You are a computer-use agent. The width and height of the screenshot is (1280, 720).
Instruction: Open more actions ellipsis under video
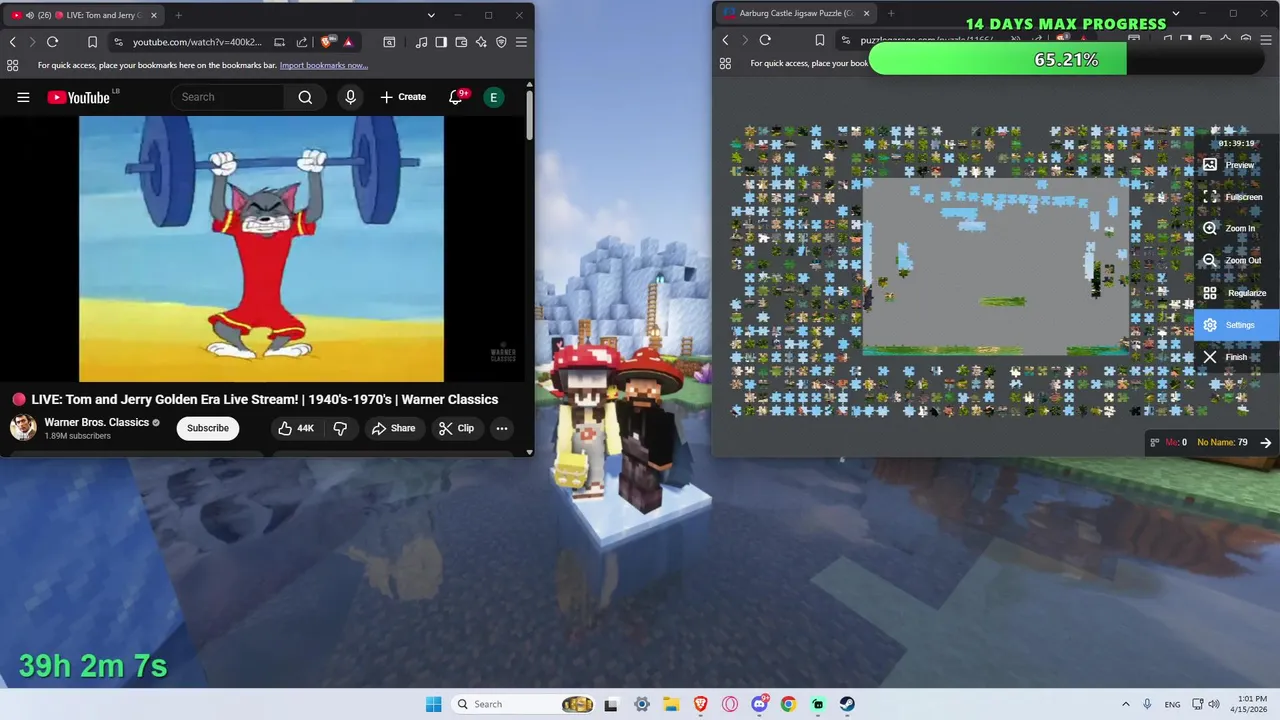click(x=502, y=428)
